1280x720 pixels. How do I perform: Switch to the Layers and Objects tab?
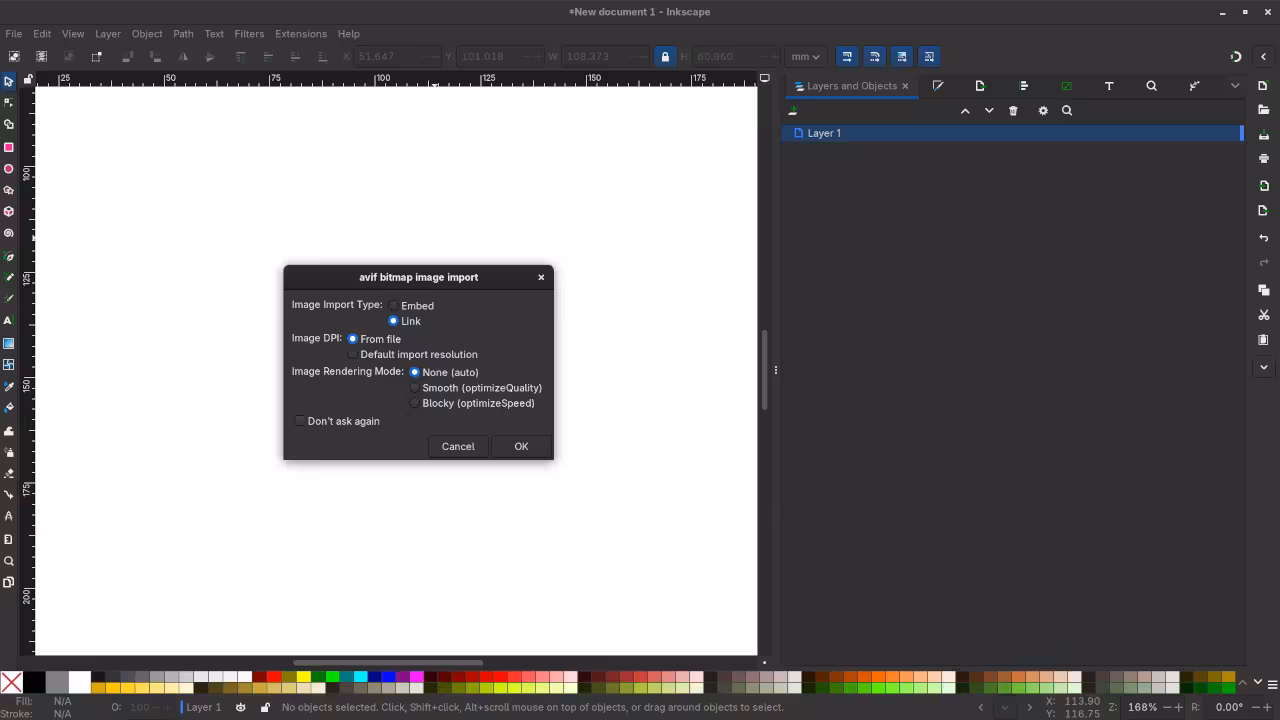851,86
